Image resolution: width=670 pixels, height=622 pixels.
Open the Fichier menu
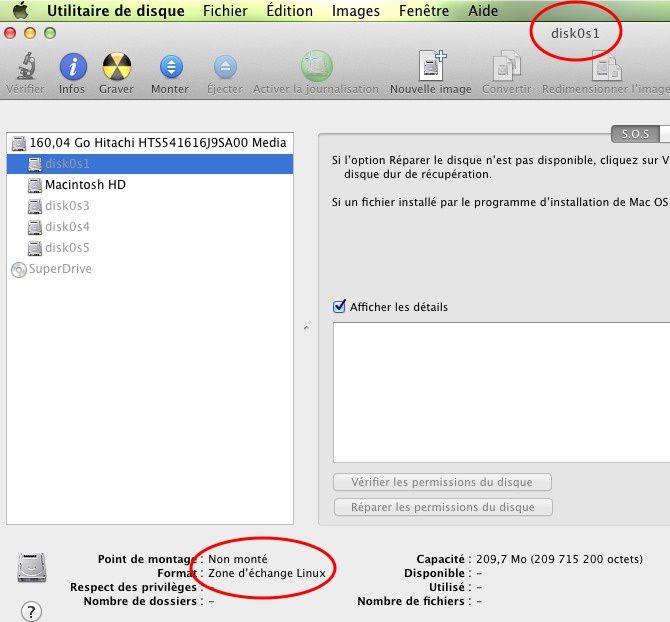(225, 11)
